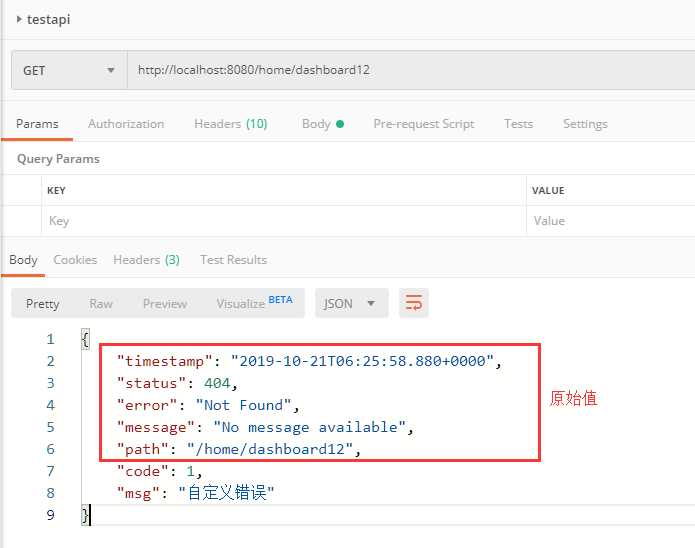Viewport: 695px width, 548px height.
Task: Click the 404 status value
Action: pyautogui.click(x=217, y=383)
